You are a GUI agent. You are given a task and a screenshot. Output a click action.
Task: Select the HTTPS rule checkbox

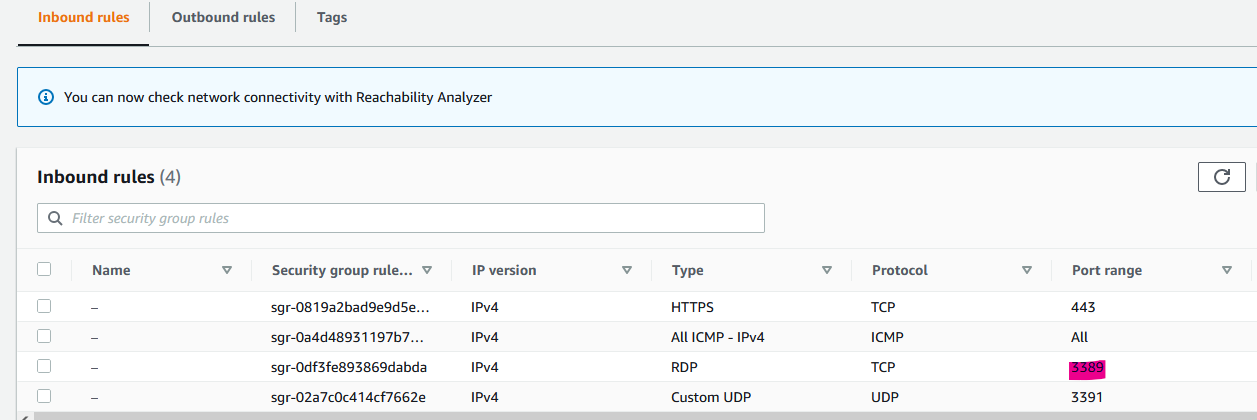coord(44,306)
